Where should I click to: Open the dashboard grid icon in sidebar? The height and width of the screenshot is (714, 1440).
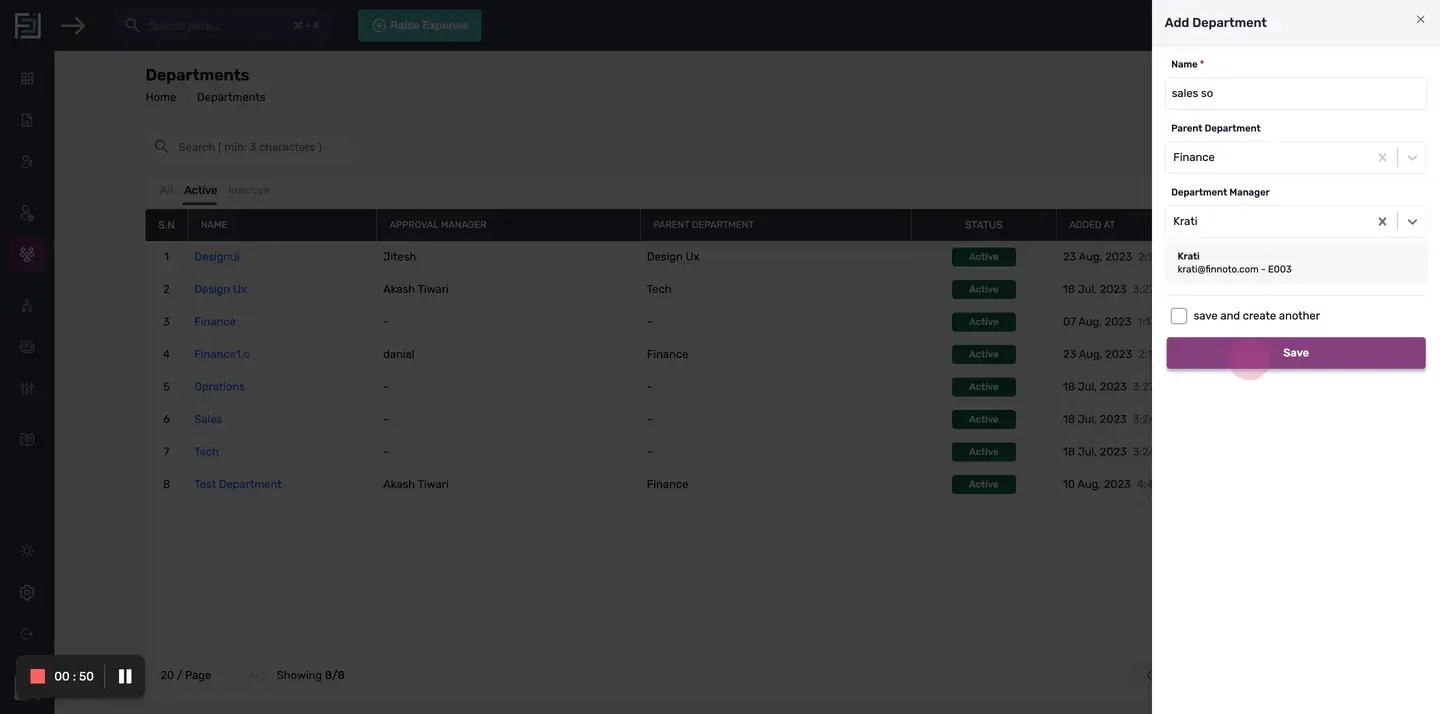click(x=27, y=78)
